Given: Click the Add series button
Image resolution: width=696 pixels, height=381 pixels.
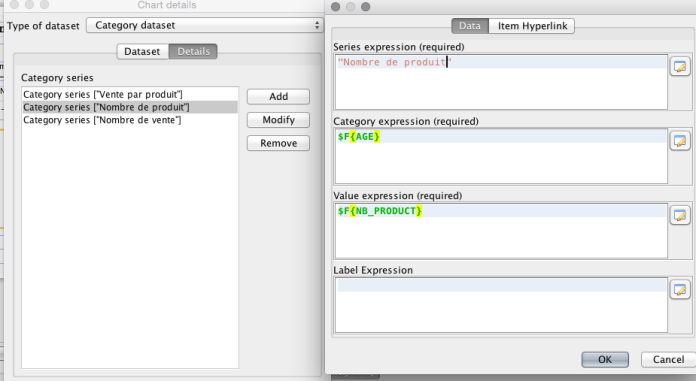Looking at the screenshot, I should (278, 96).
